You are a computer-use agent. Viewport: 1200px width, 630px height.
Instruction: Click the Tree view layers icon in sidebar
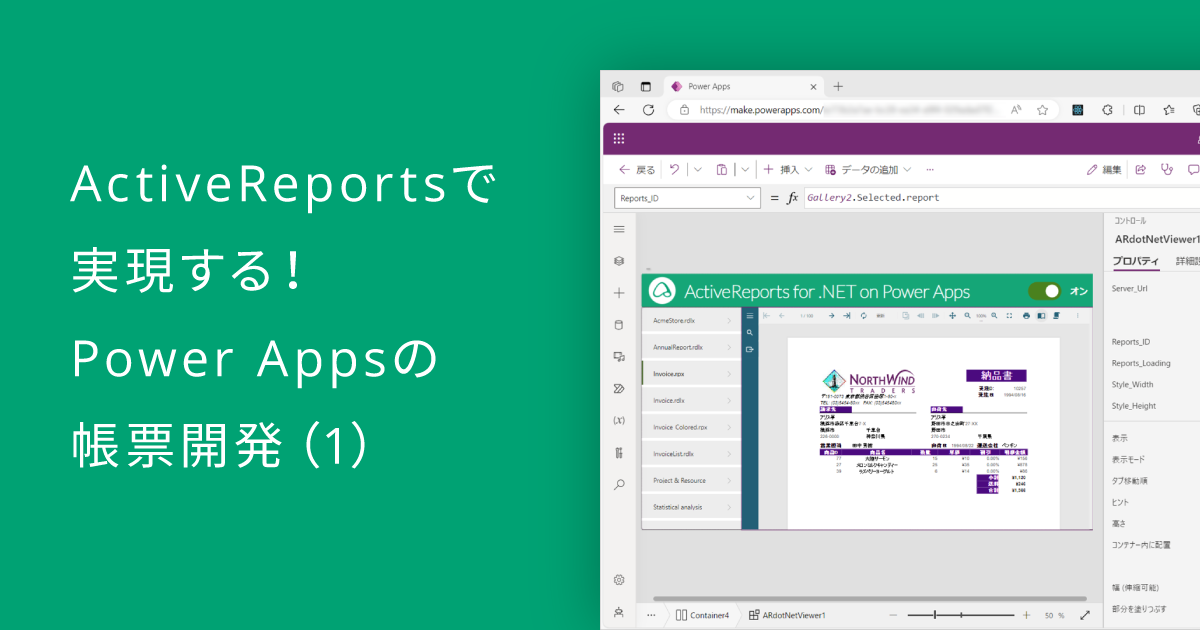coord(619,261)
